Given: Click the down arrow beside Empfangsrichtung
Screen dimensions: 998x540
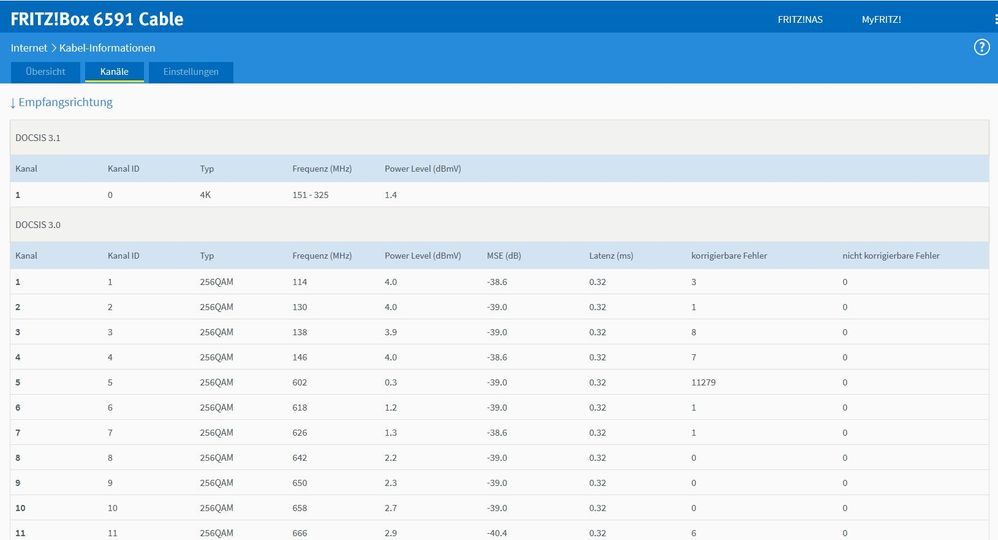Looking at the screenshot, I should coord(13,103).
